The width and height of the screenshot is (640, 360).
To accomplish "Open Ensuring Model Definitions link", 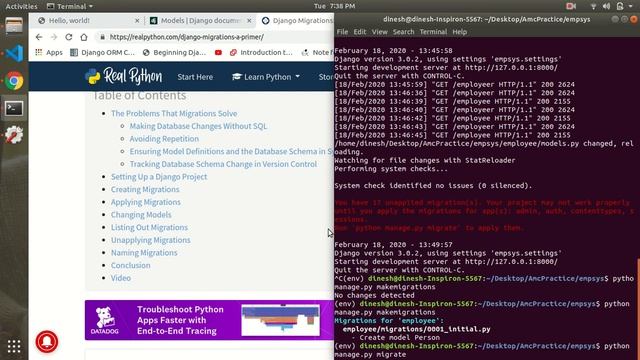I will (231, 151).
